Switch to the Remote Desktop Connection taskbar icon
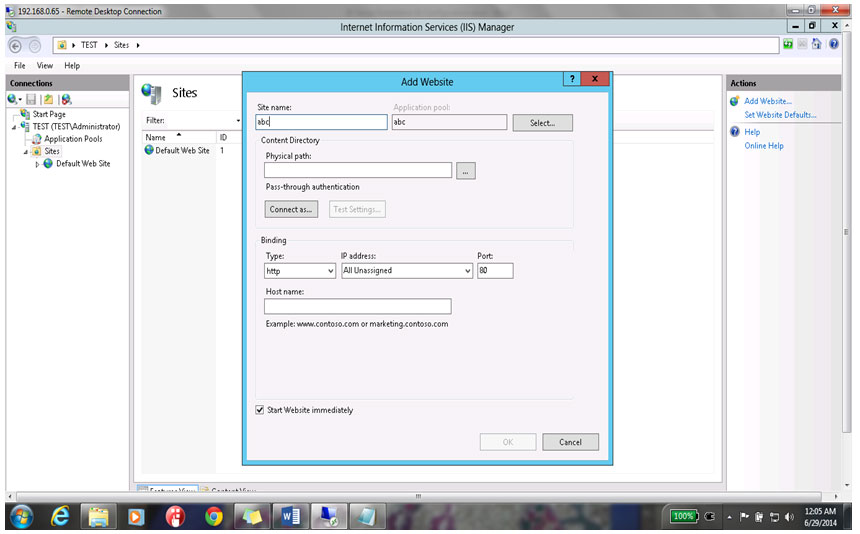This screenshot has width=860, height=534. [x=329, y=516]
